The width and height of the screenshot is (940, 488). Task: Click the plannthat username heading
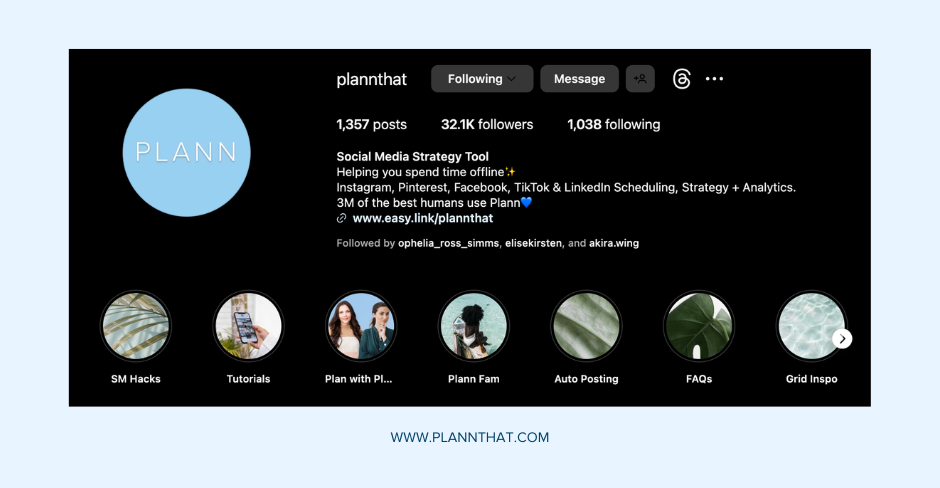372,79
